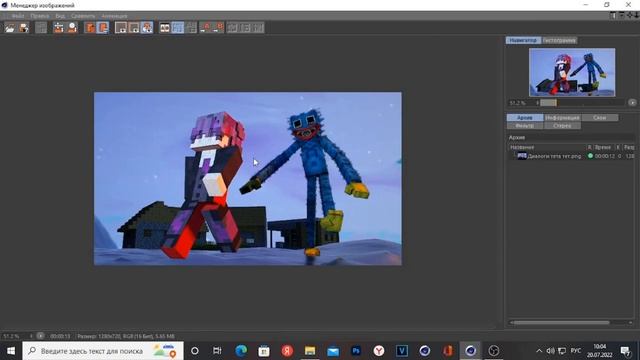Image resolution: width=640 pixels, height=360 pixels.
Task: Click the navigator preview thumbnail
Action: [572, 72]
